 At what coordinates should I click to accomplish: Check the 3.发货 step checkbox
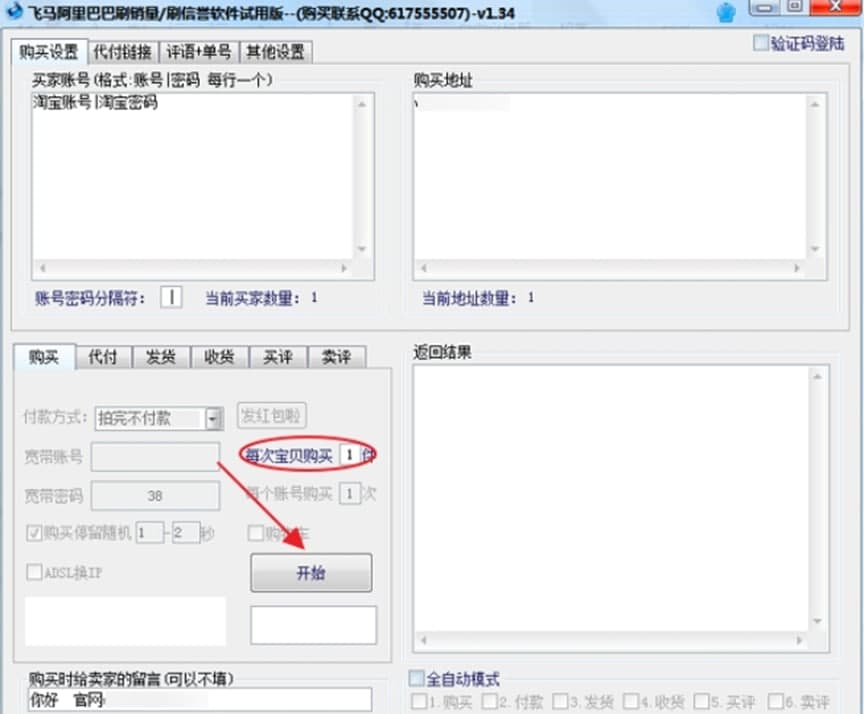coord(560,701)
